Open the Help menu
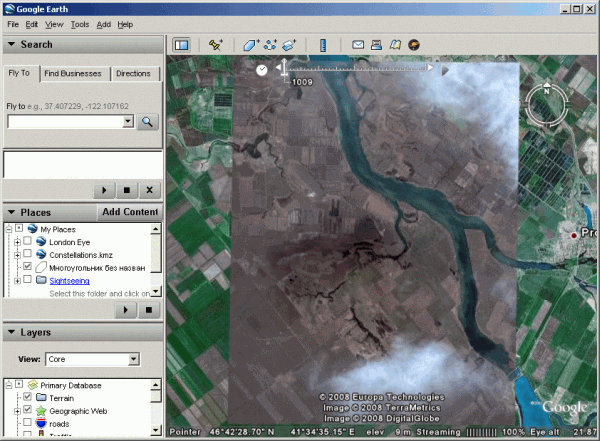This screenshot has width=600, height=441. tap(125, 24)
